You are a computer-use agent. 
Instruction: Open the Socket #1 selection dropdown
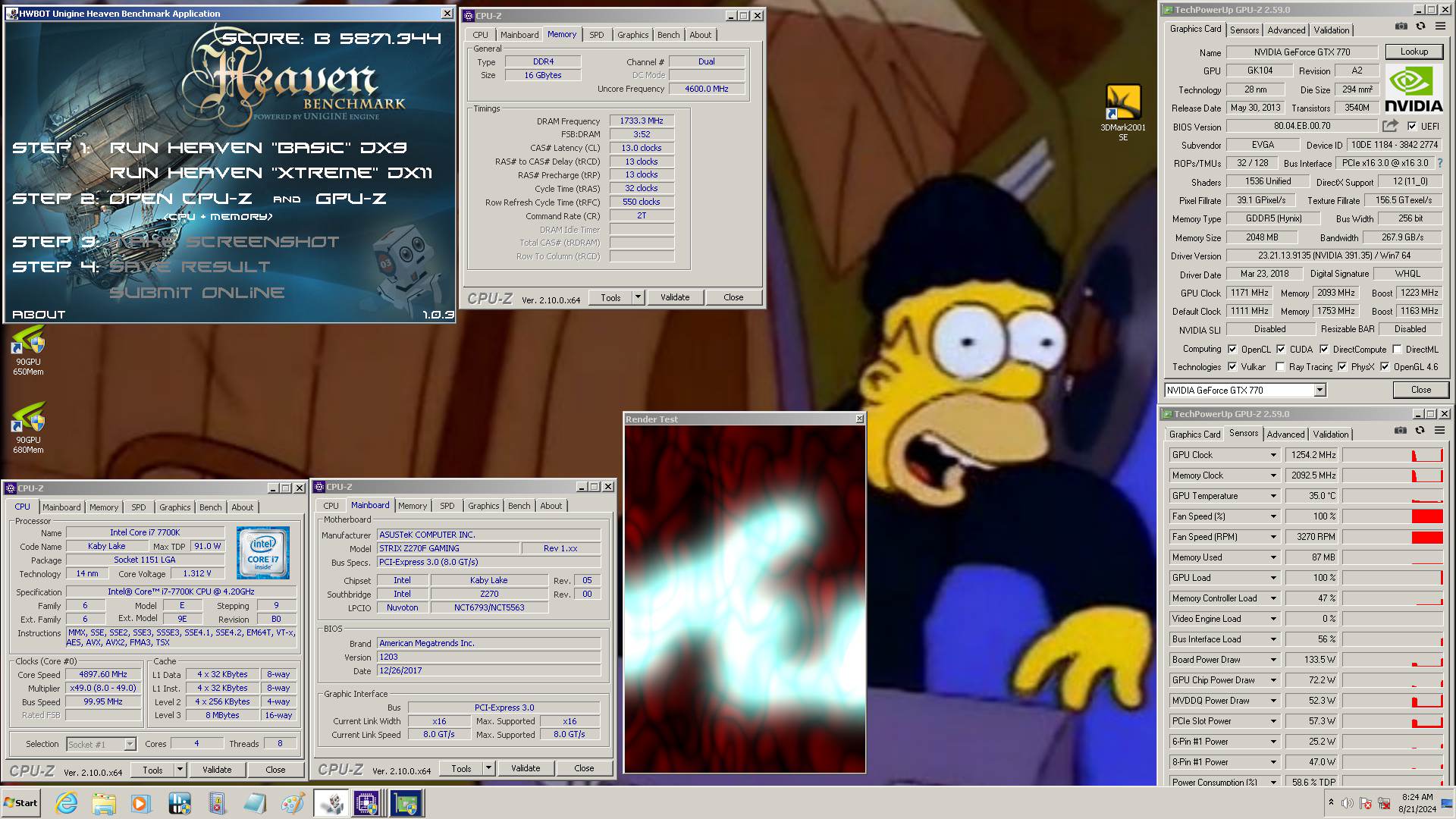click(x=129, y=744)
